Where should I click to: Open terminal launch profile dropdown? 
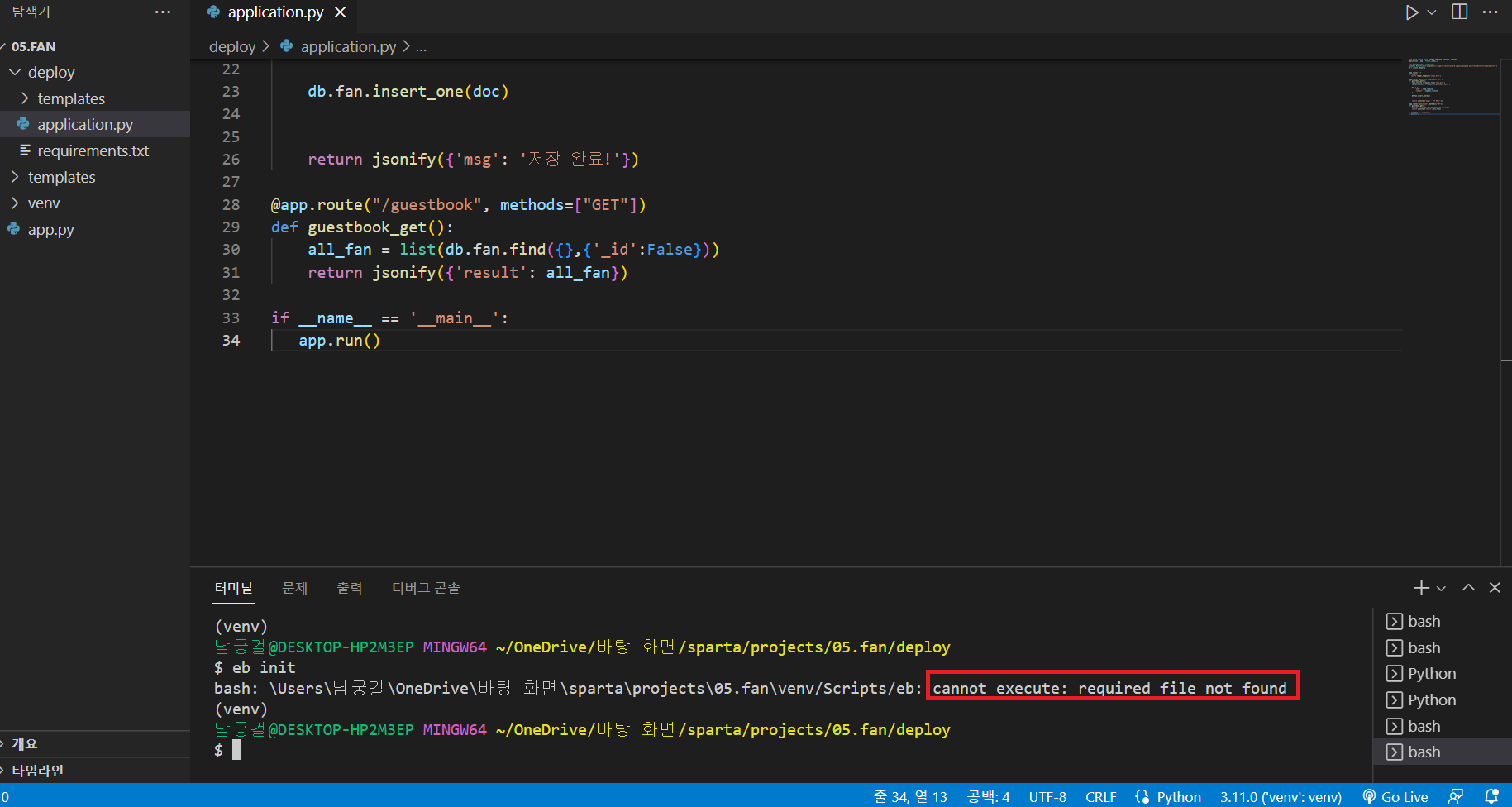1441,589
